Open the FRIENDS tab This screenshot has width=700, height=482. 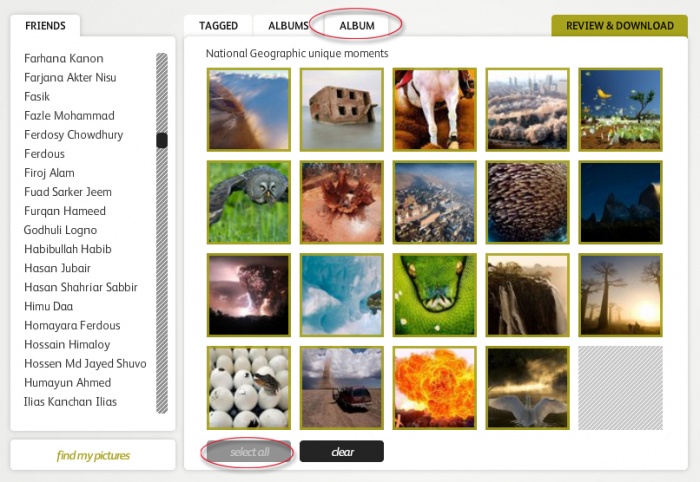[x=45, y=25]
